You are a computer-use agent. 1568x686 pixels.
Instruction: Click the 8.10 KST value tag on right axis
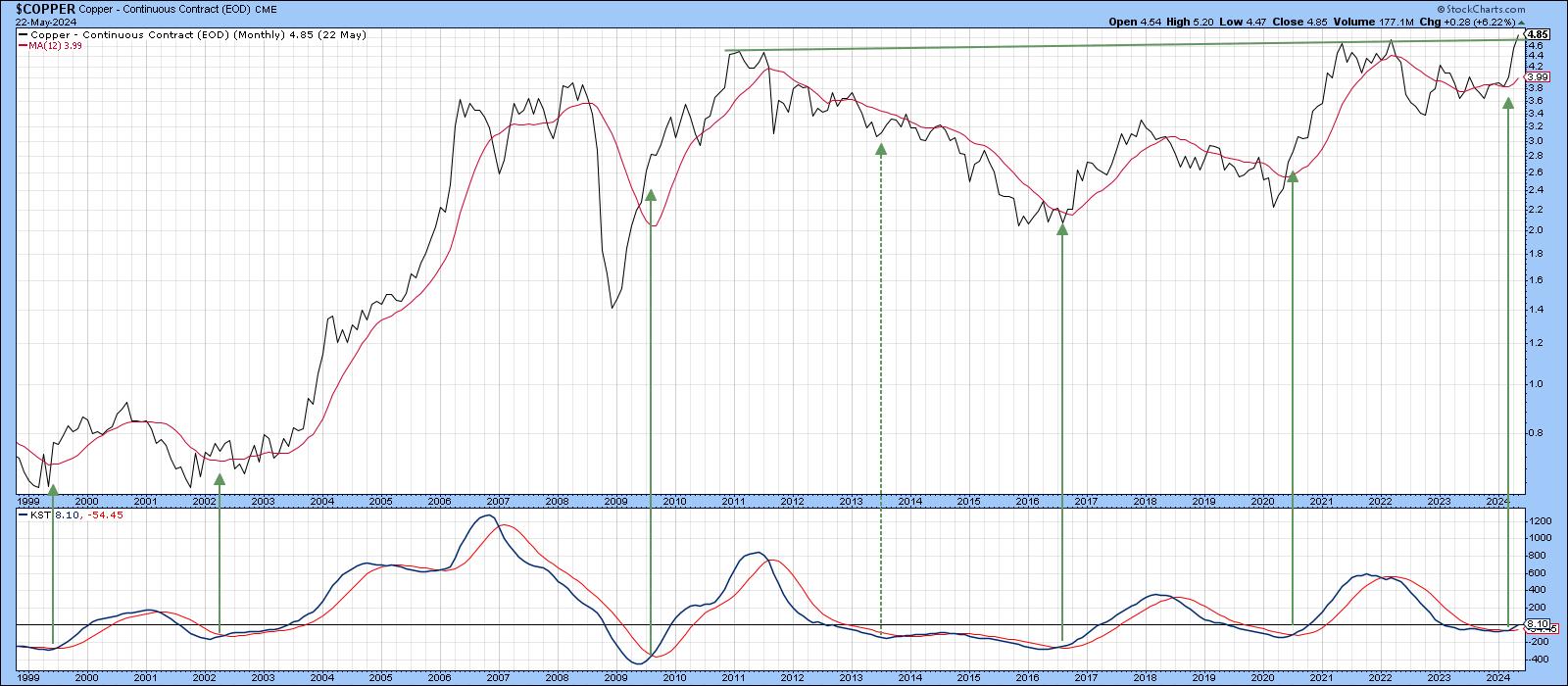(1536, 623)
